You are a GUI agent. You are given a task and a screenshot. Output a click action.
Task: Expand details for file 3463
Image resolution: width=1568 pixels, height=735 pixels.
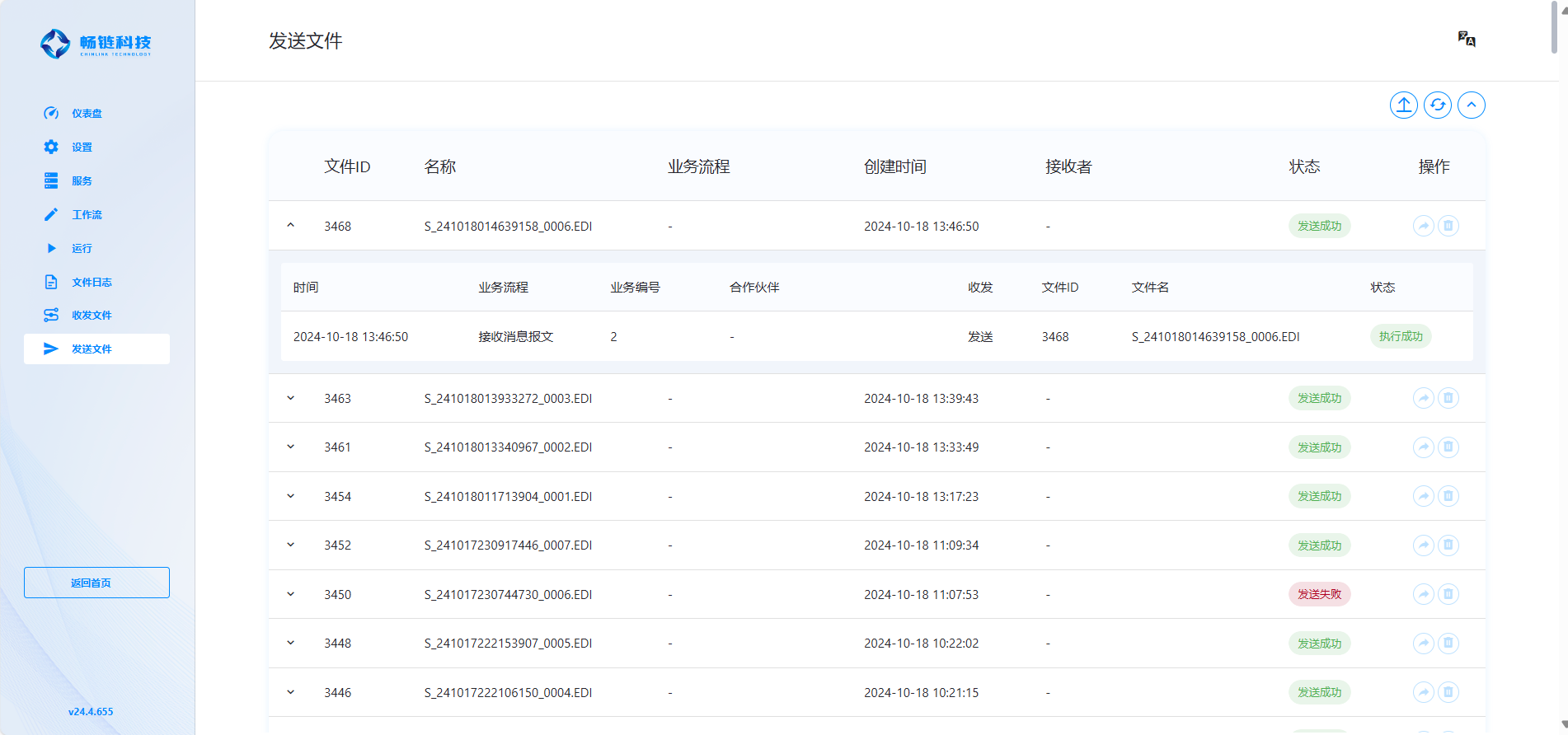(x=291, y=398)
